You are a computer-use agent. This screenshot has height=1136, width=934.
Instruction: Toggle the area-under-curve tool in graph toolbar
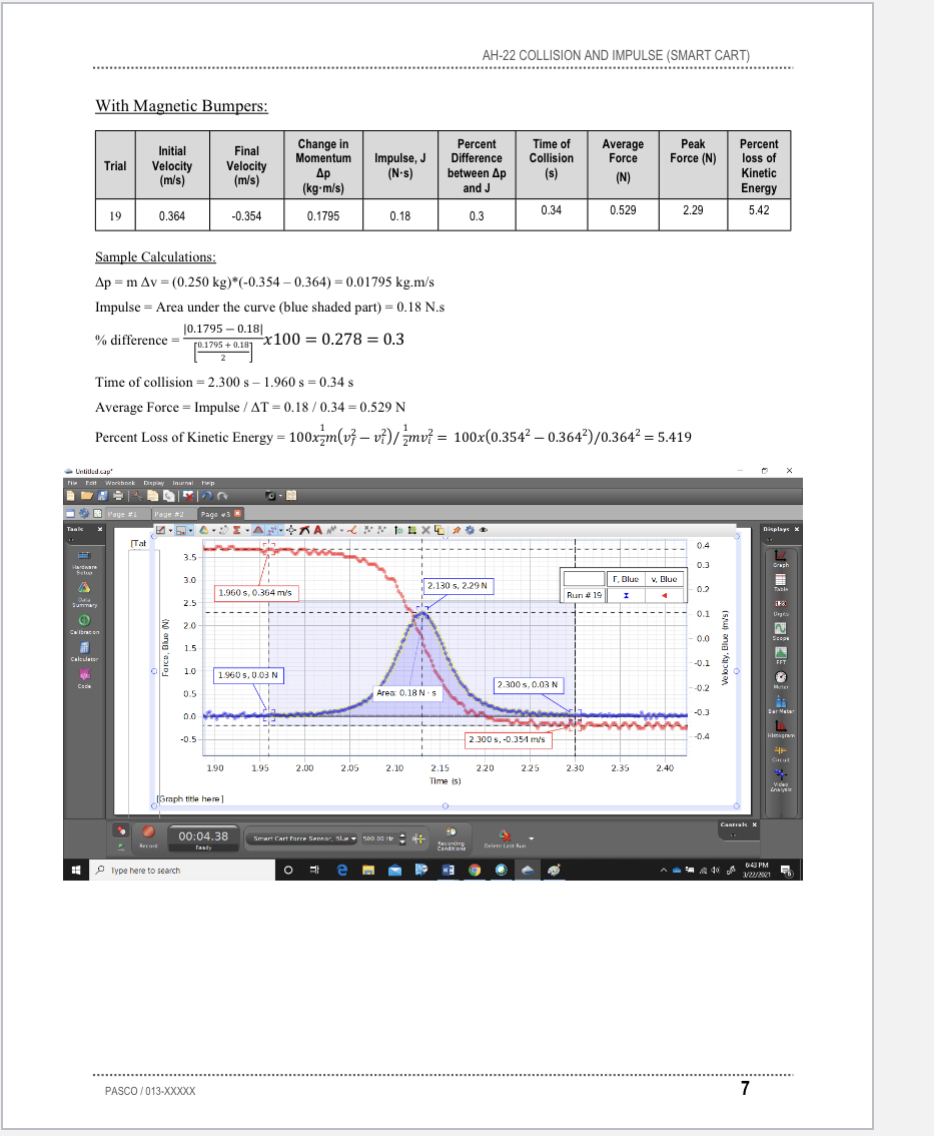(x=258, y=530)
